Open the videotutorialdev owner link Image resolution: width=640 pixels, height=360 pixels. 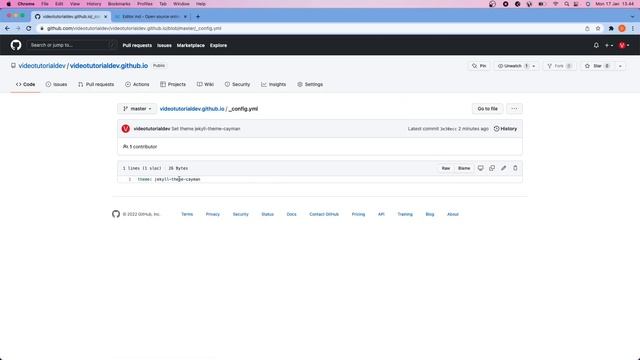tap(42, 66)
